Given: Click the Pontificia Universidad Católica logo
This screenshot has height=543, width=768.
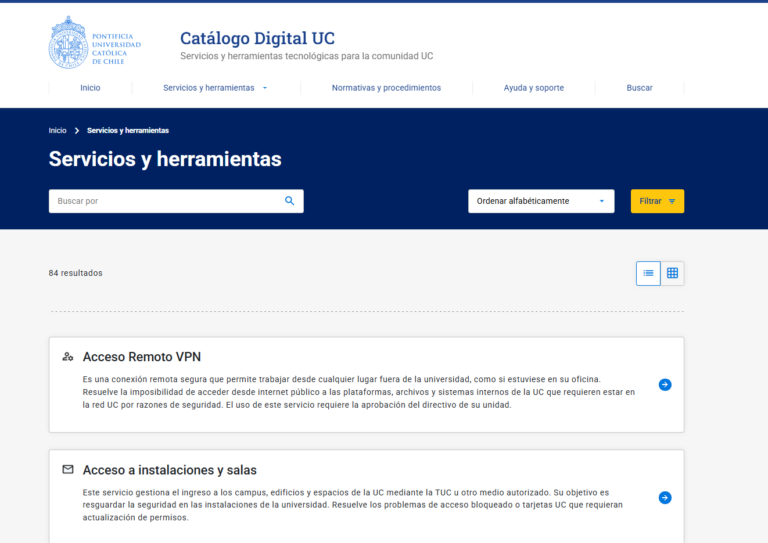Looking at the screenshot, I should coord(95,43).
